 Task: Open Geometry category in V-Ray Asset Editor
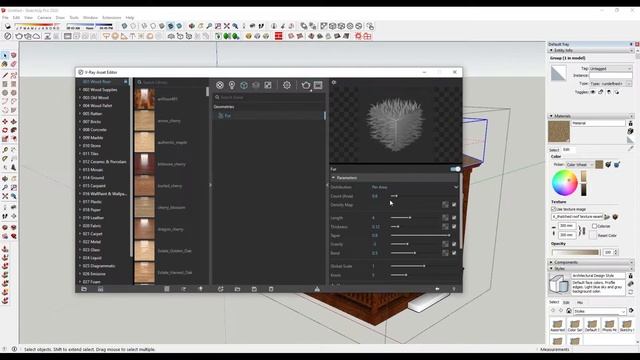tap(244, 85)
